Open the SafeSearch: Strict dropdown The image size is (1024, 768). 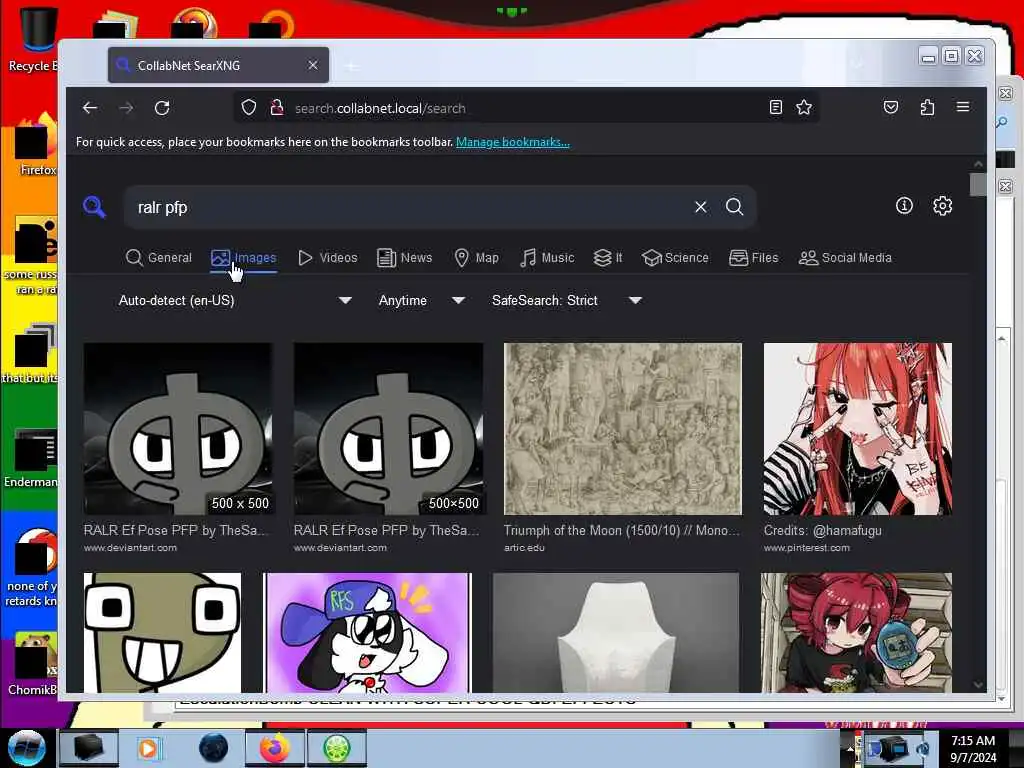[567, 300]
